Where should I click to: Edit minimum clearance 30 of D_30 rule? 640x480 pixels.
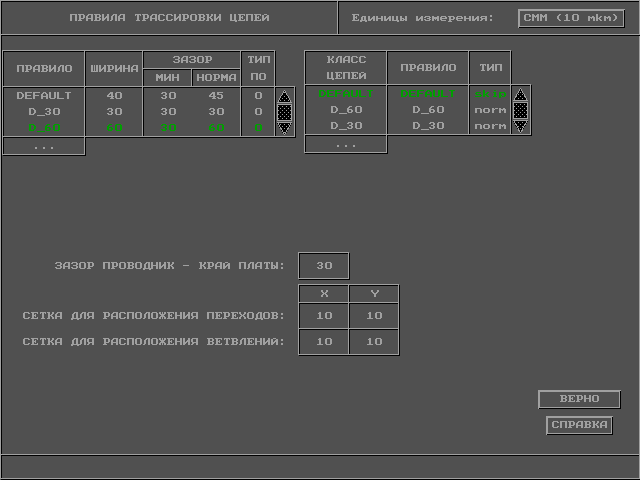point(168,111)
